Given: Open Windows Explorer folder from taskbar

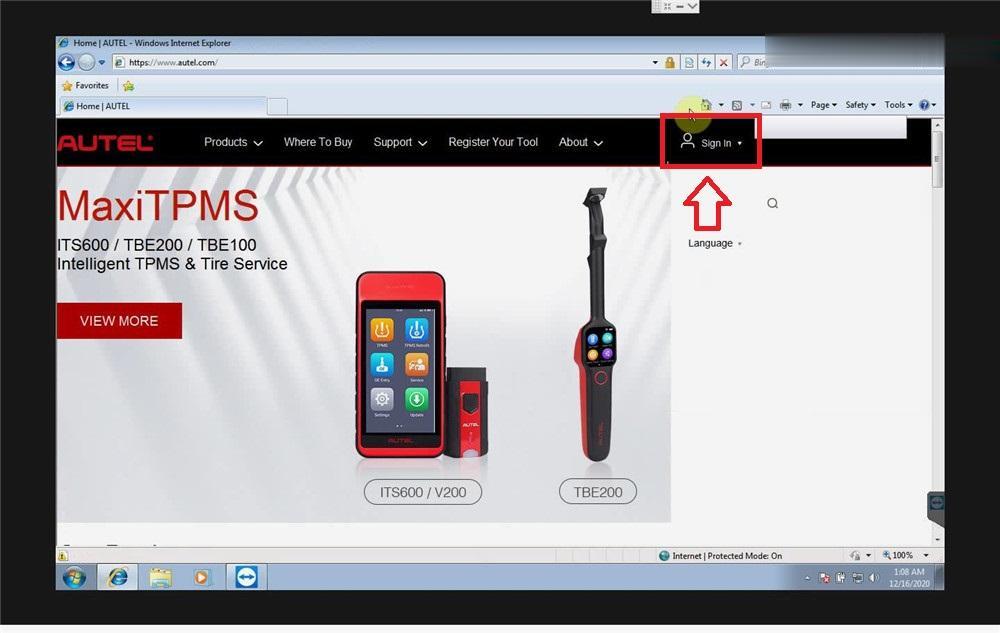Looking at the screenshot, I should point(160,578).
